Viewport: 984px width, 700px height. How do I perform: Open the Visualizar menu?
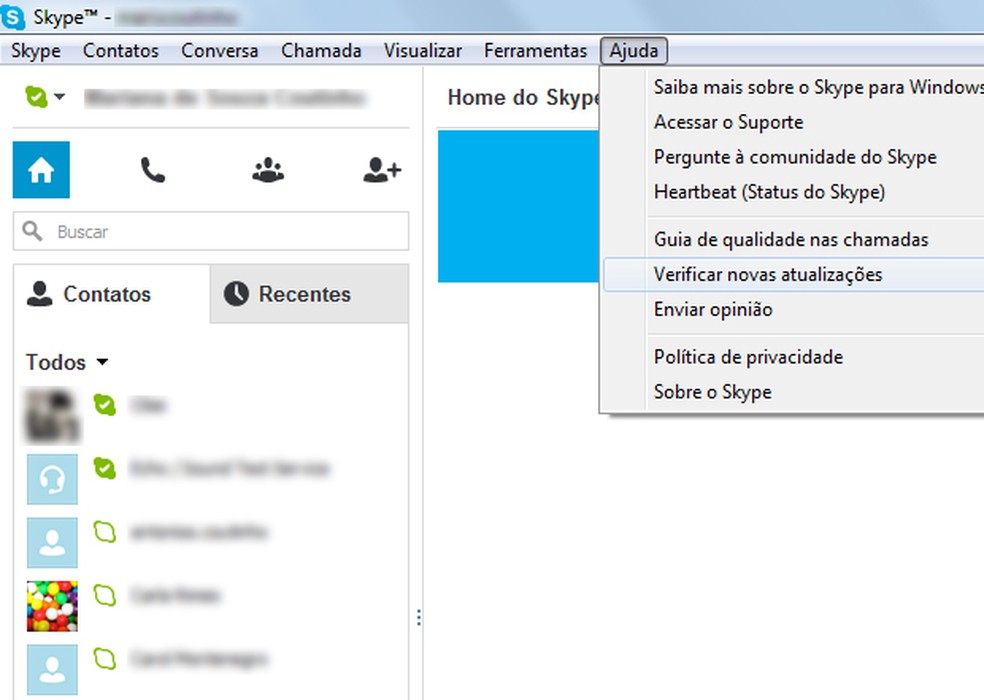(x=423, y=51)
